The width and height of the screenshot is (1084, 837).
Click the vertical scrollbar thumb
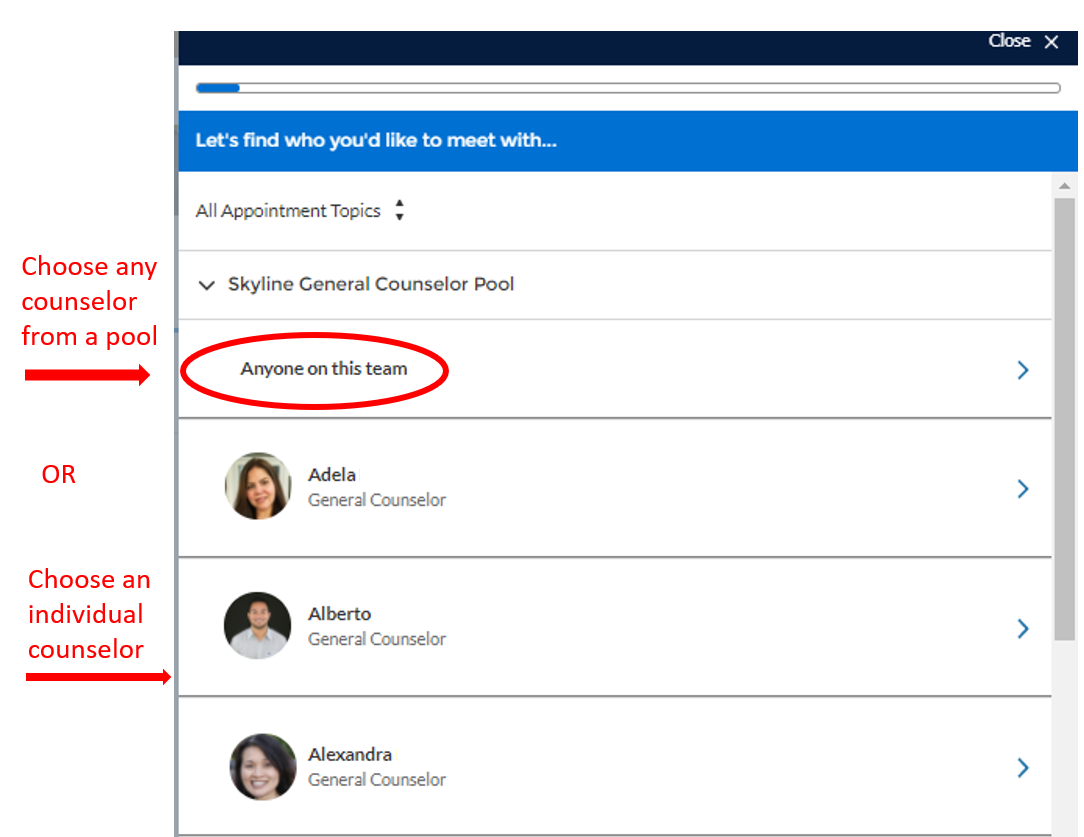coord(1065,420)
